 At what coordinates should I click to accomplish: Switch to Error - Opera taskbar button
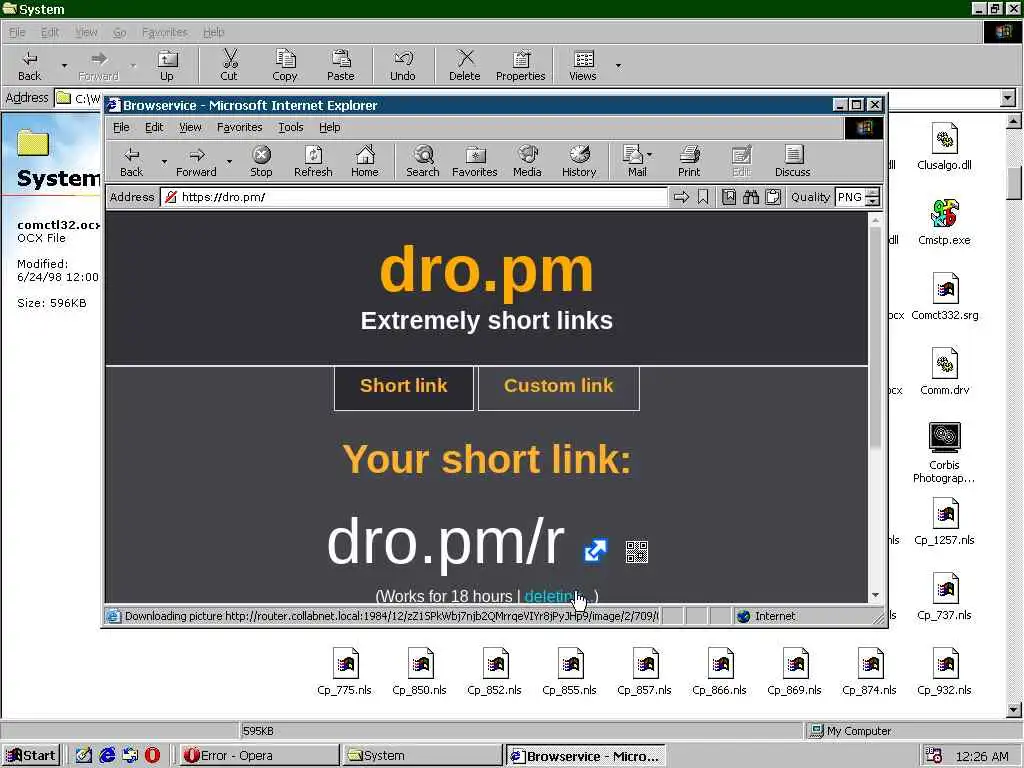tap(259, 756)
